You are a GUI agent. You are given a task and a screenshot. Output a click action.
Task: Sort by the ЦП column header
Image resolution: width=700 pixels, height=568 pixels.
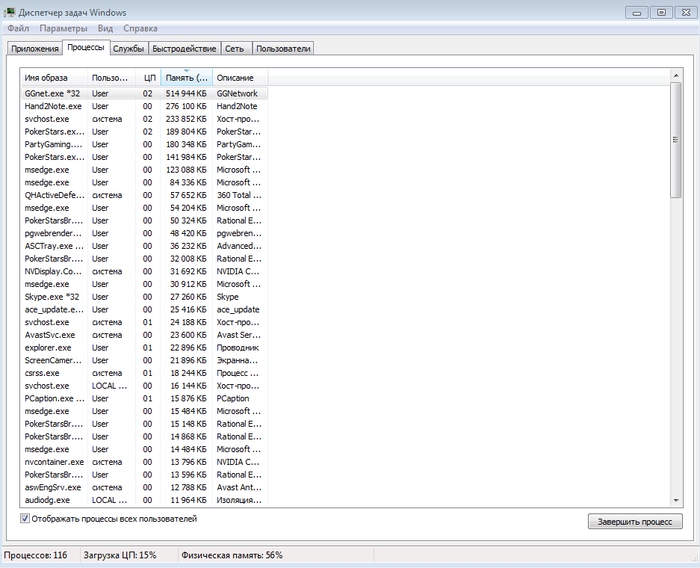[148, 78]
